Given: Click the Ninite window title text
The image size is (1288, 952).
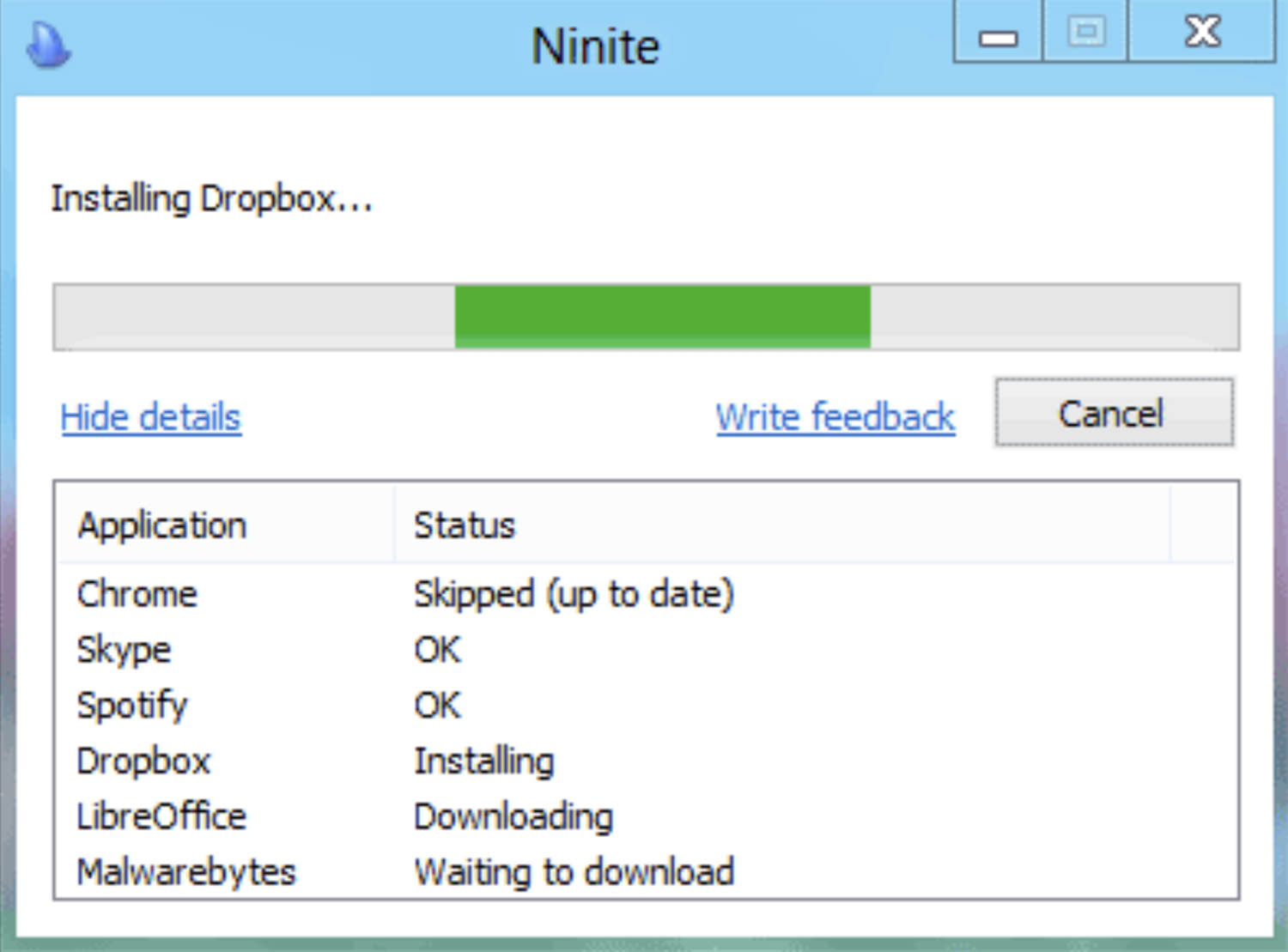Looking at the screenshot, I should coord(595,45).
